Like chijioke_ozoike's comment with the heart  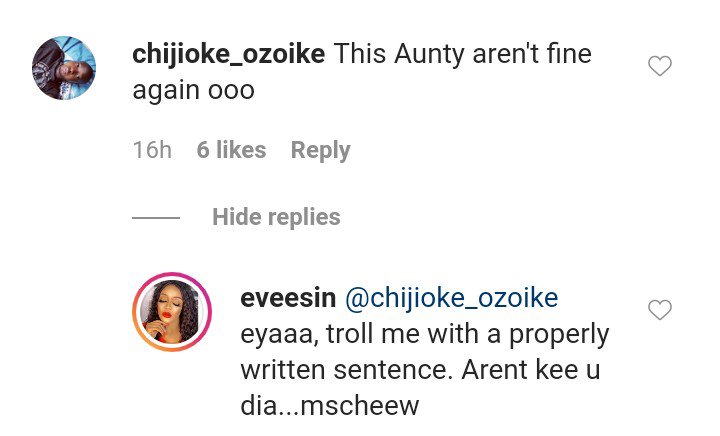(660, 67)
